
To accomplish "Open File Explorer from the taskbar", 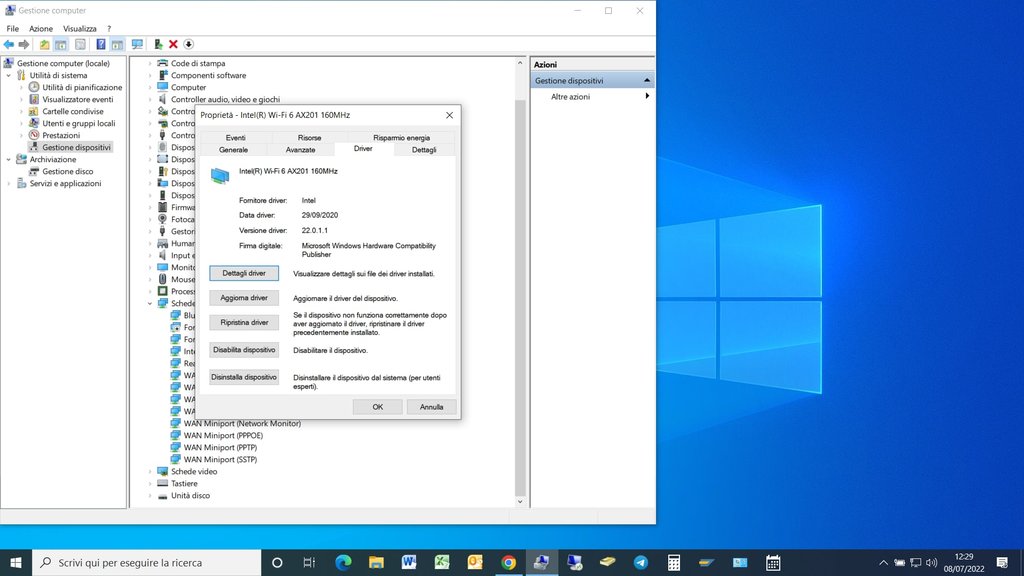I will tap(376, 562).
